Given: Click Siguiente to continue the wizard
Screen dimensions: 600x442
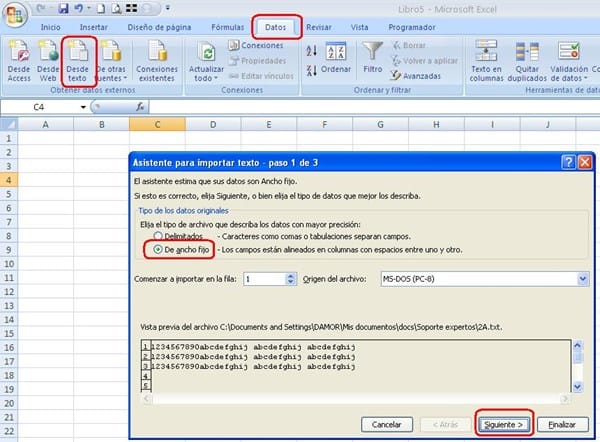Looking at the screenshot, I should pos(504,424).
